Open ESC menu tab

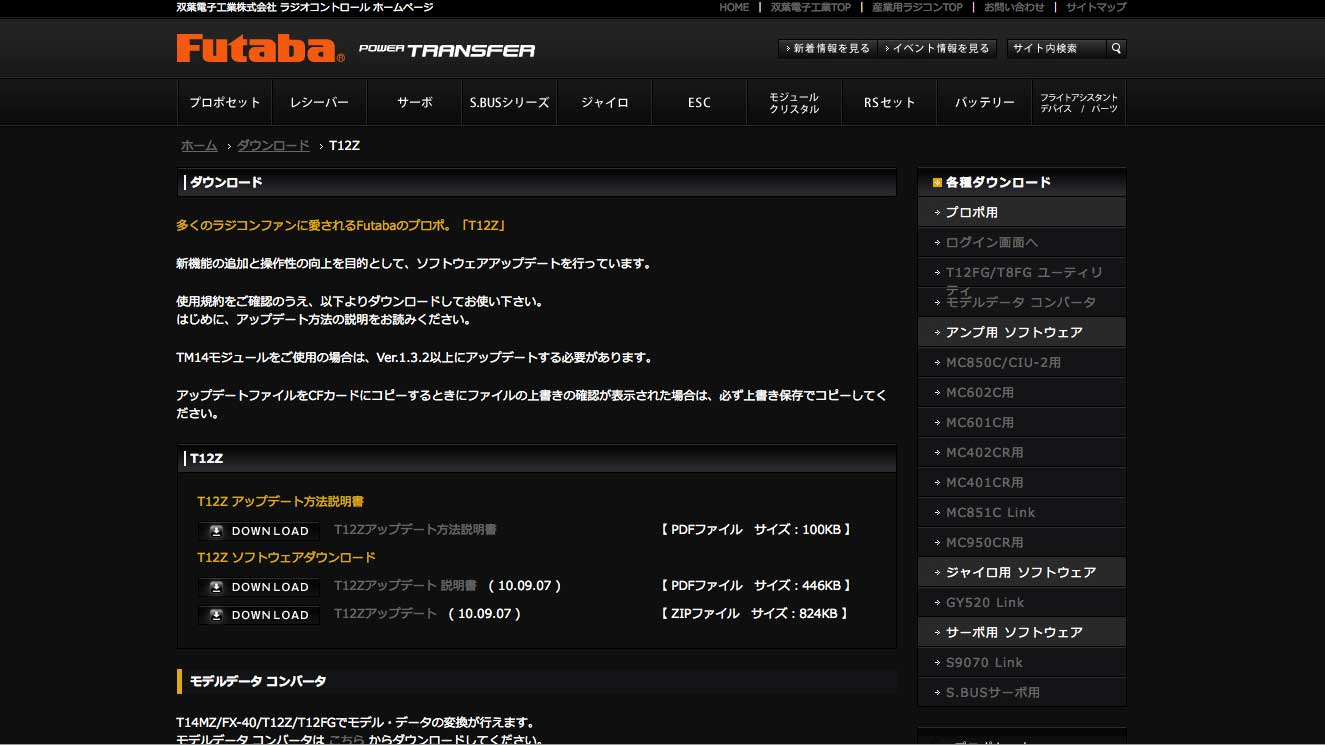pyautogui.click(x=699, y=102)
